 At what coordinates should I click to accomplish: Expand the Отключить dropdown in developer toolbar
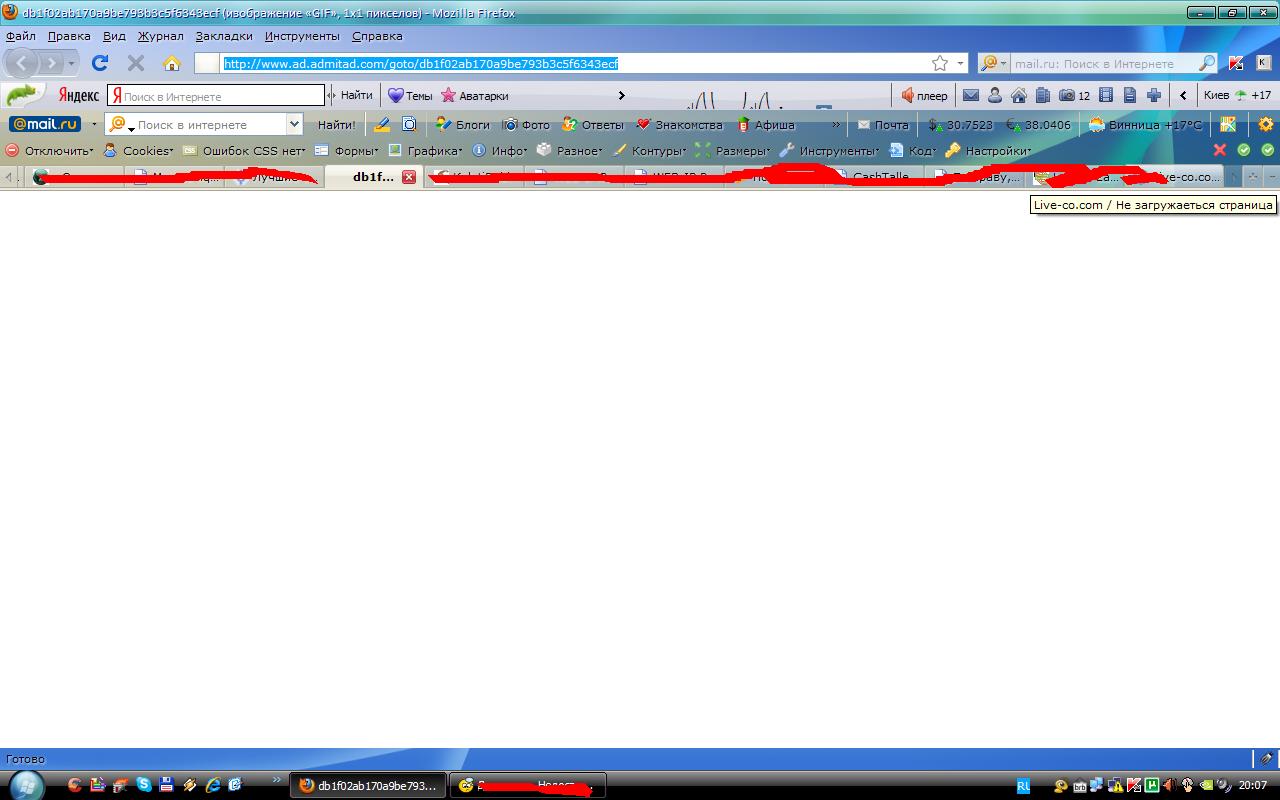50,151
